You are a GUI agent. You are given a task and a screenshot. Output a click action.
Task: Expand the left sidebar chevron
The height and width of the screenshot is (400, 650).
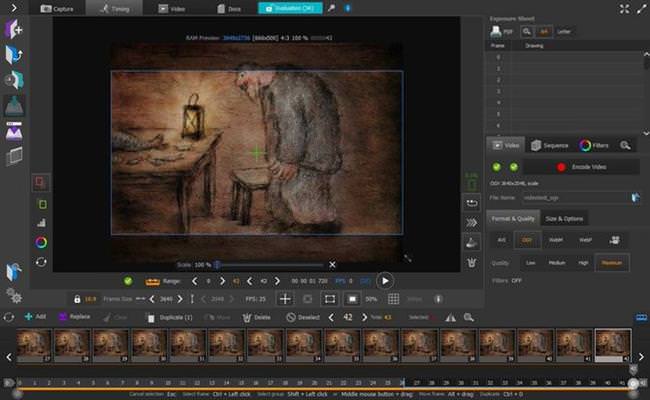click(14, 7)
